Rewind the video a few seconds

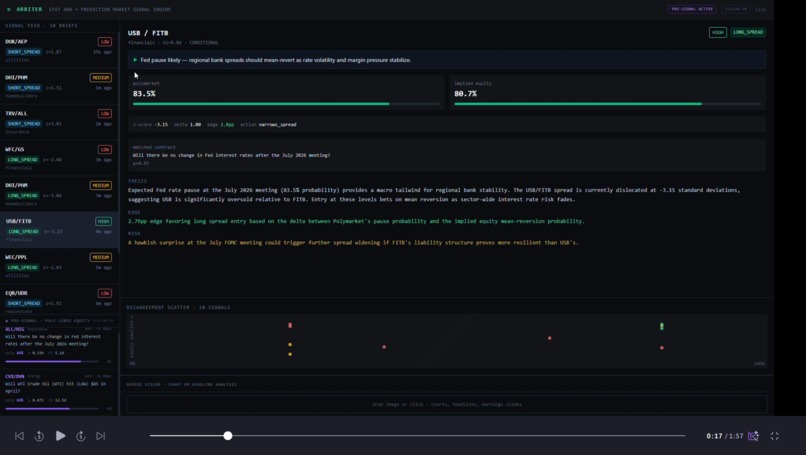39,436
